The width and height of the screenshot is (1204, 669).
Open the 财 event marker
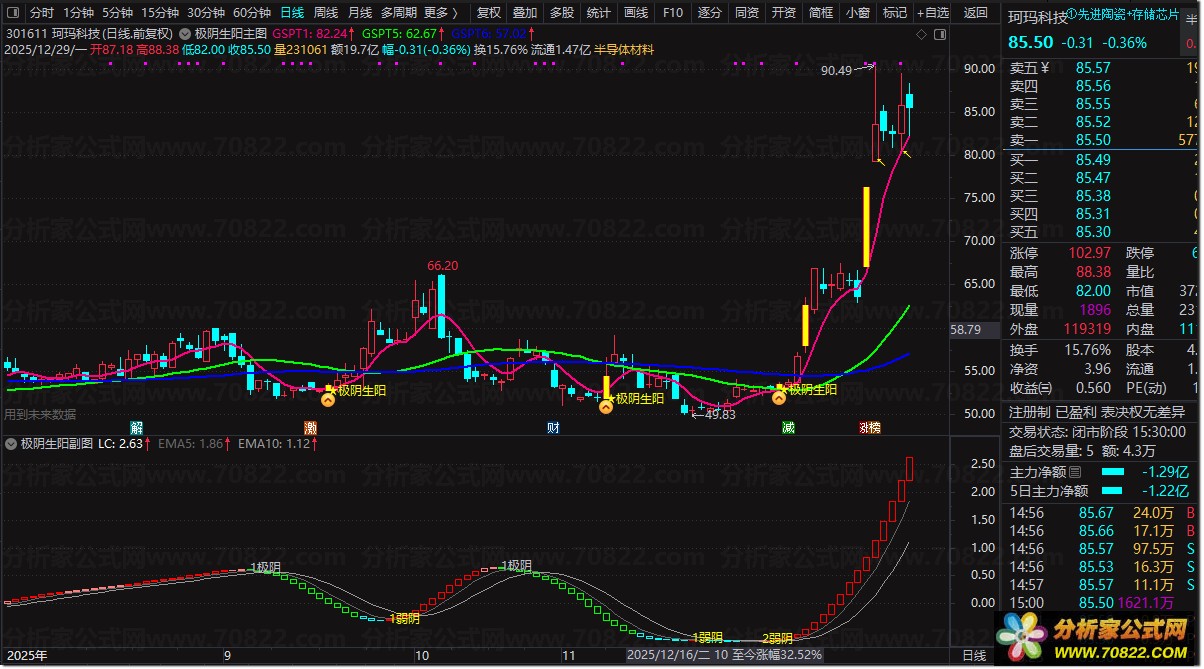[553, 427]
